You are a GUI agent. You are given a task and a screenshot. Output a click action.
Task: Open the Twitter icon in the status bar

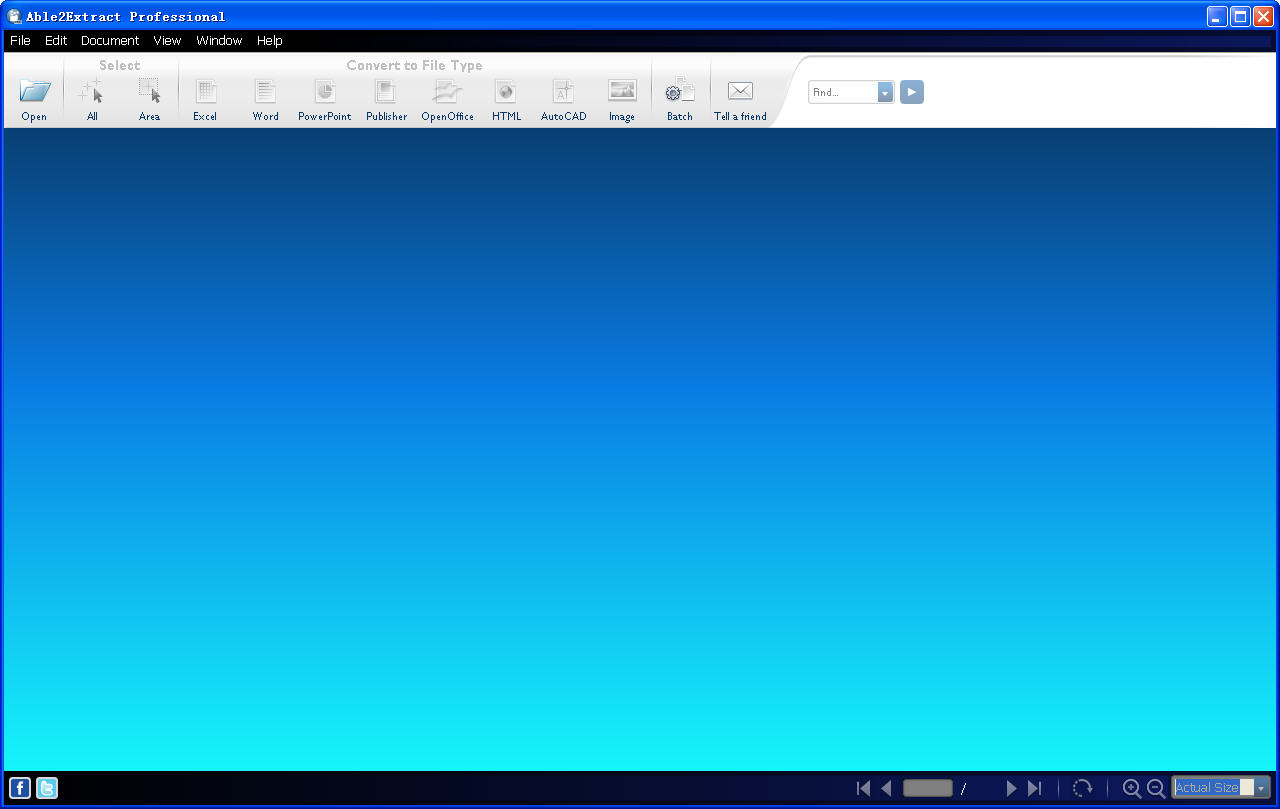pyautogui.click(x=47, y=788)
